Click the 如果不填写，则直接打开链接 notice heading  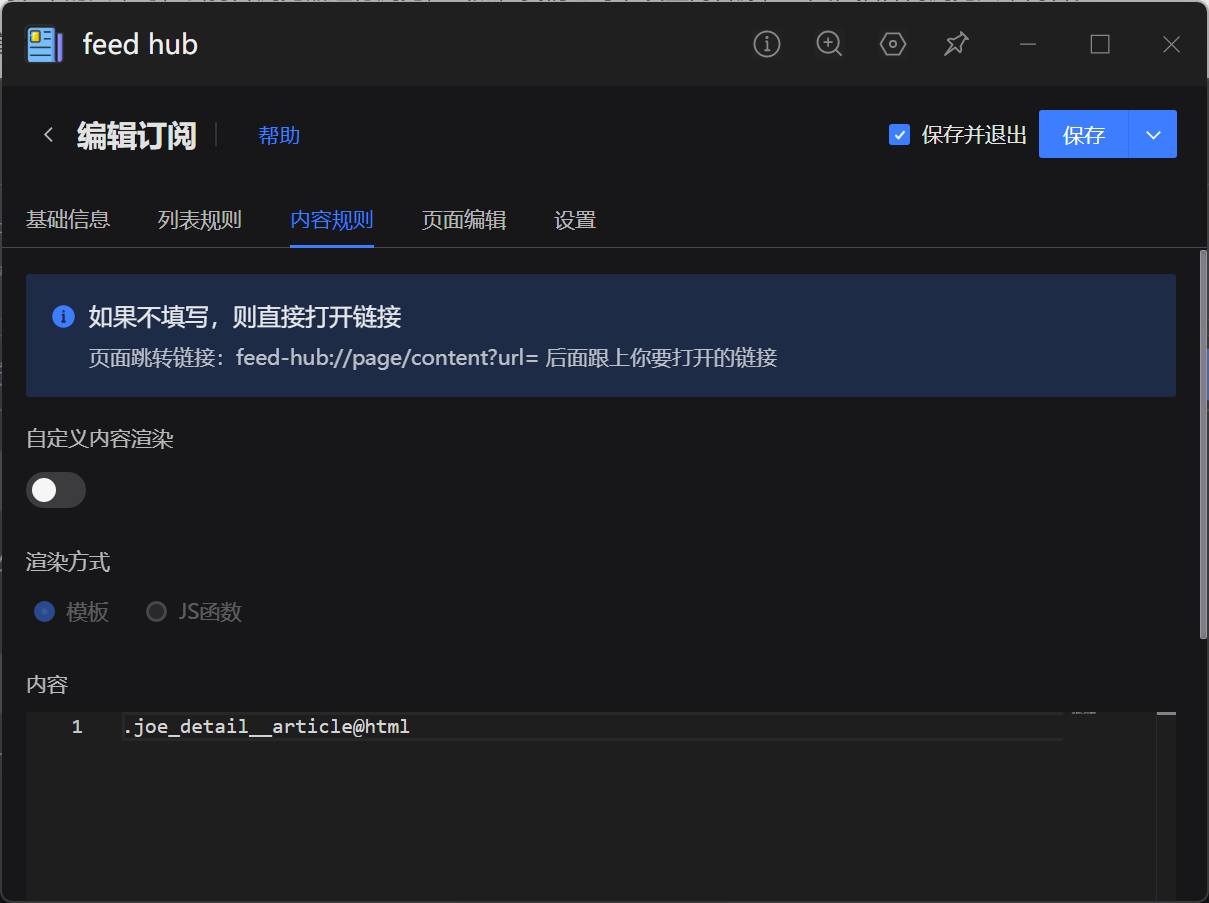(x=245, y=318)
